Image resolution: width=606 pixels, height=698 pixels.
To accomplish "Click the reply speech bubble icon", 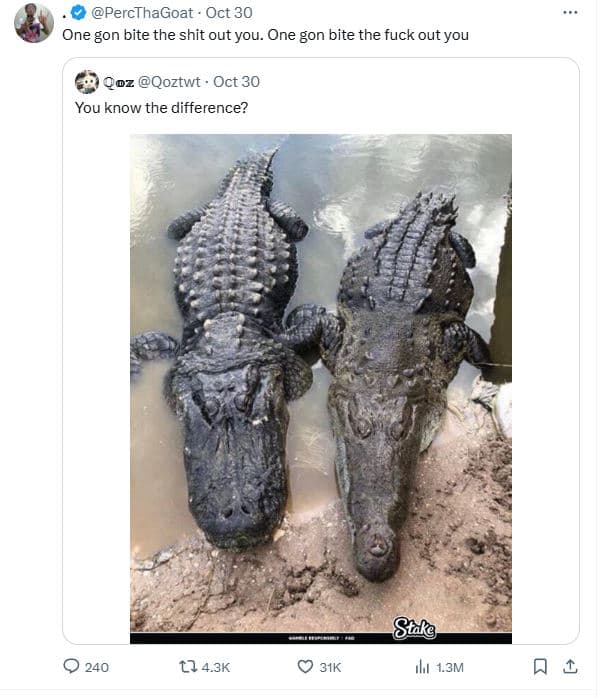I will 72,667.
